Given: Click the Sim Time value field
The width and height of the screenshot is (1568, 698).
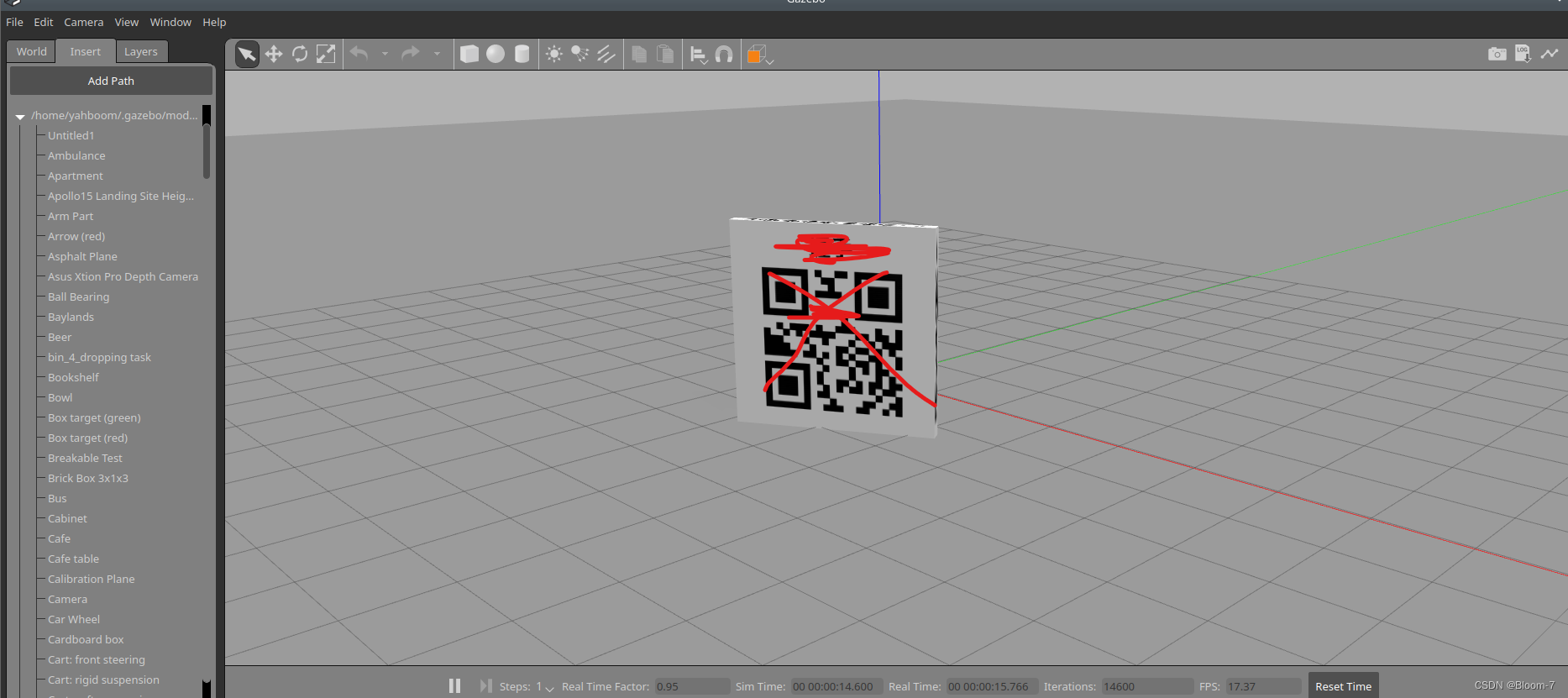Looking at the screenshot, I should [836, 686].
